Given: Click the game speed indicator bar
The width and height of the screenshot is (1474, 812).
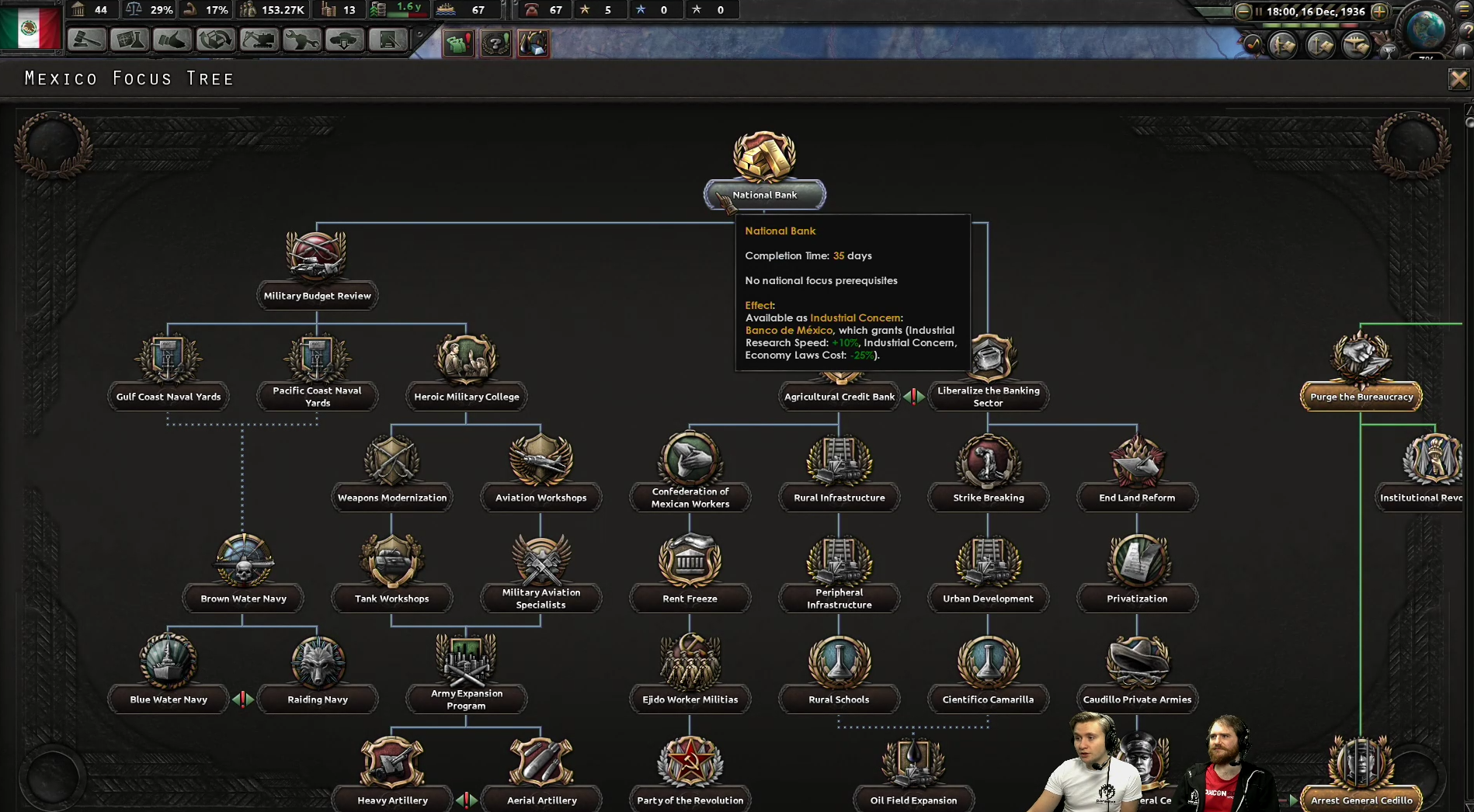Looking at the screenshot, I should (1311, 26).
